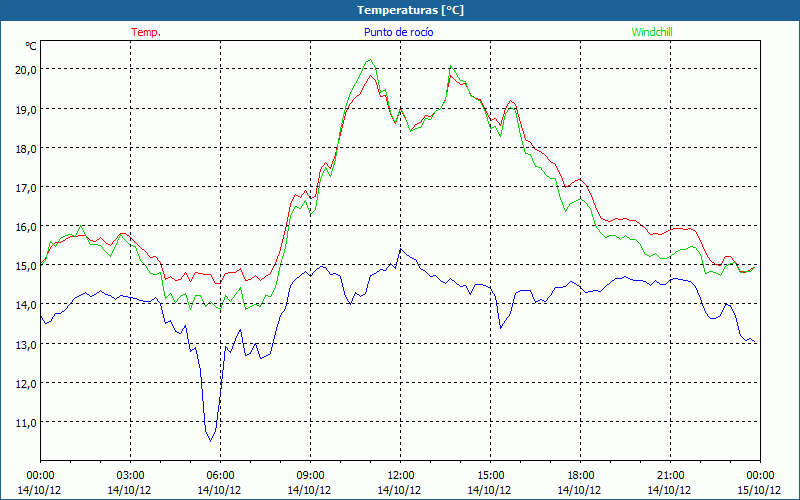Click the °C unit label on the axis
Screen dimensions: 800x500
click(x=31, y=46)
